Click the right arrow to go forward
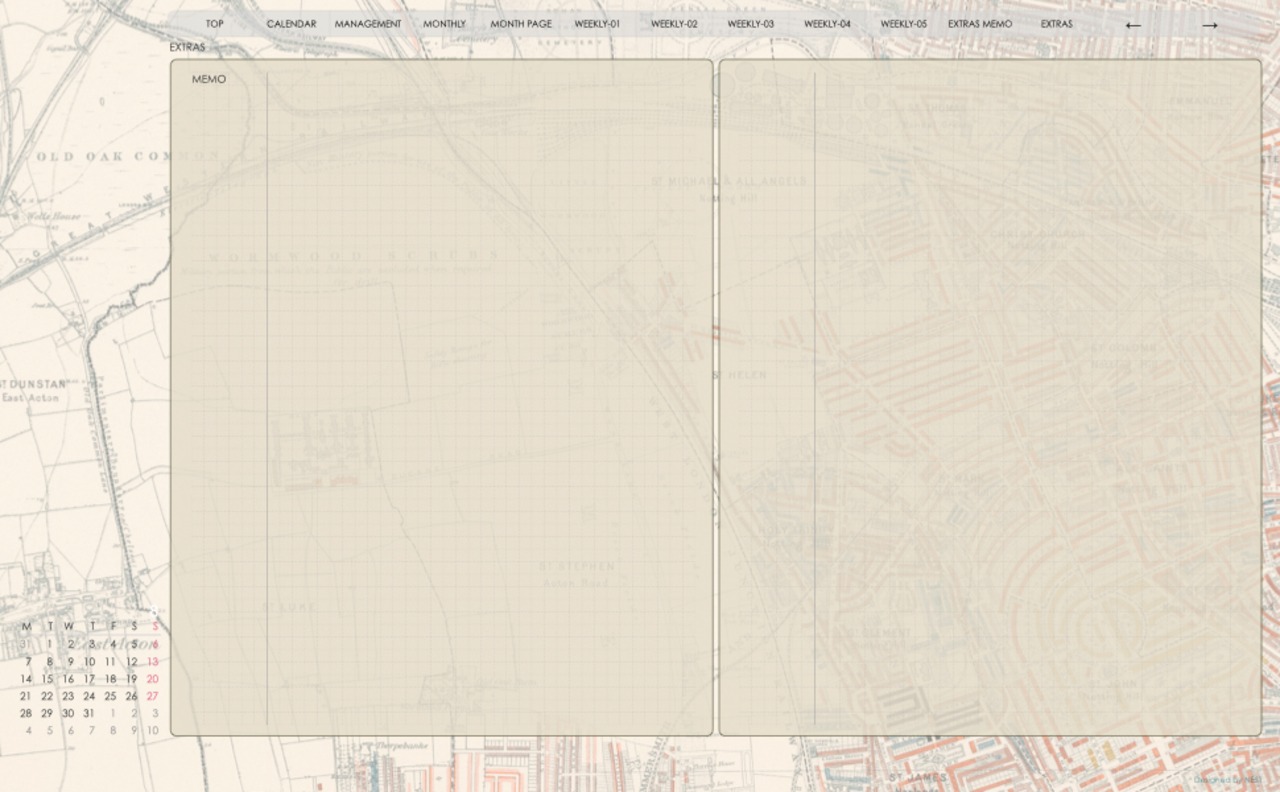Screen dimensions: 1280x792 [x=1210, y=25]
